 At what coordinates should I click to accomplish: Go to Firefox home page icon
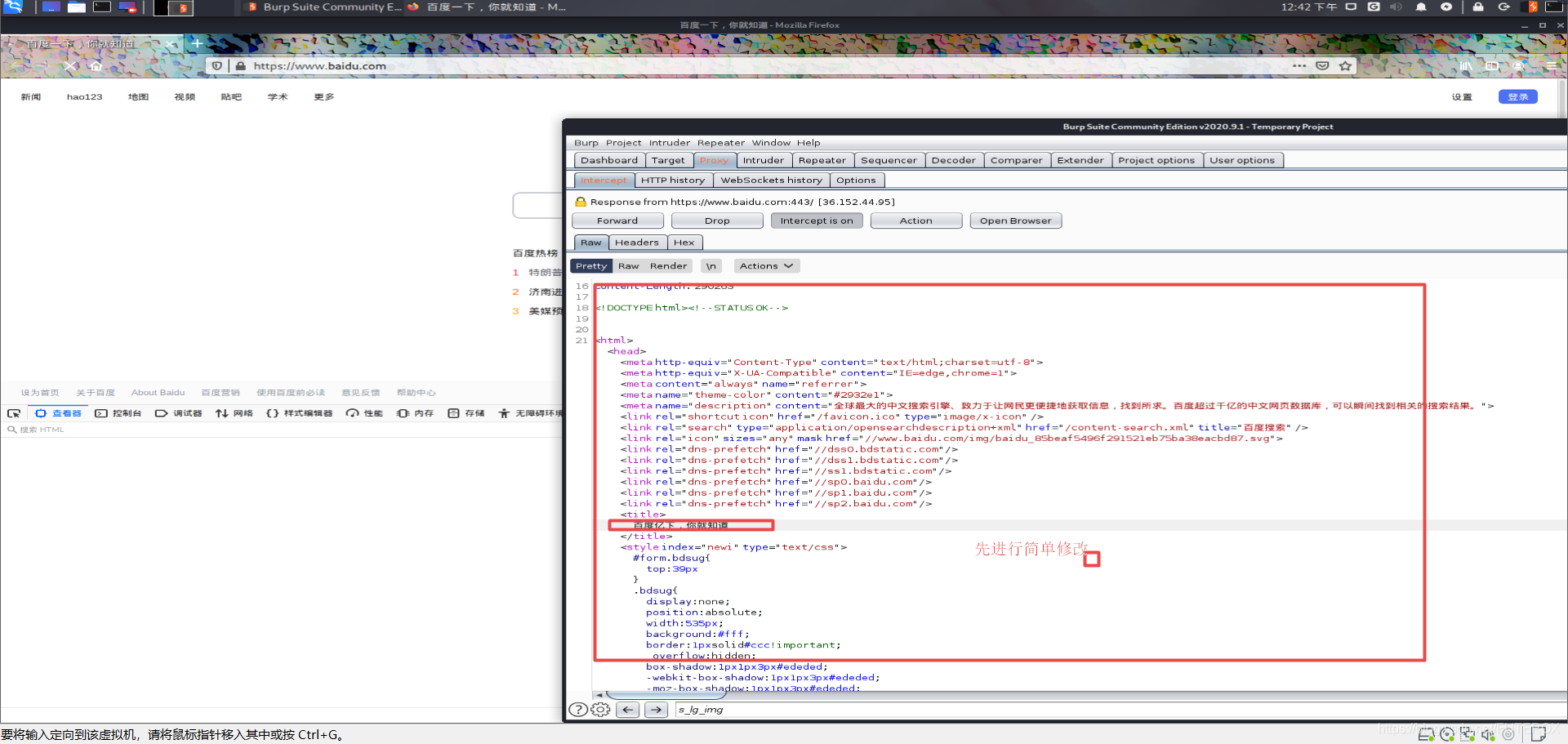click(x=96, y=66)
